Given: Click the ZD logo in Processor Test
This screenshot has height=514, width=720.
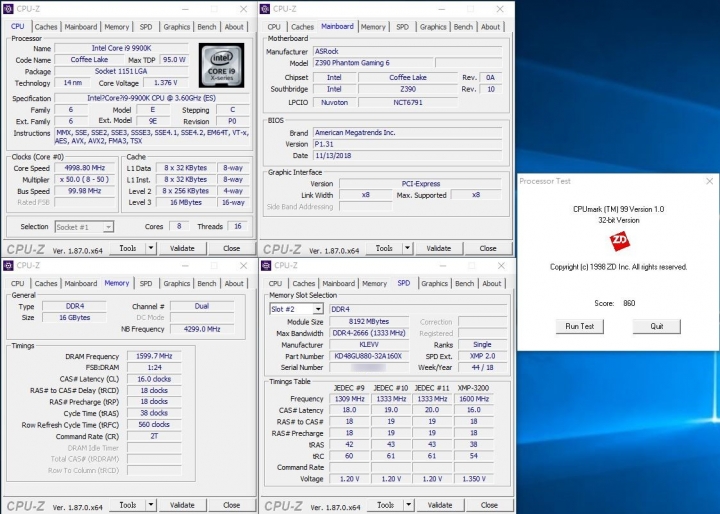Looking at the screenshot, I should click(x=619, y=241).
